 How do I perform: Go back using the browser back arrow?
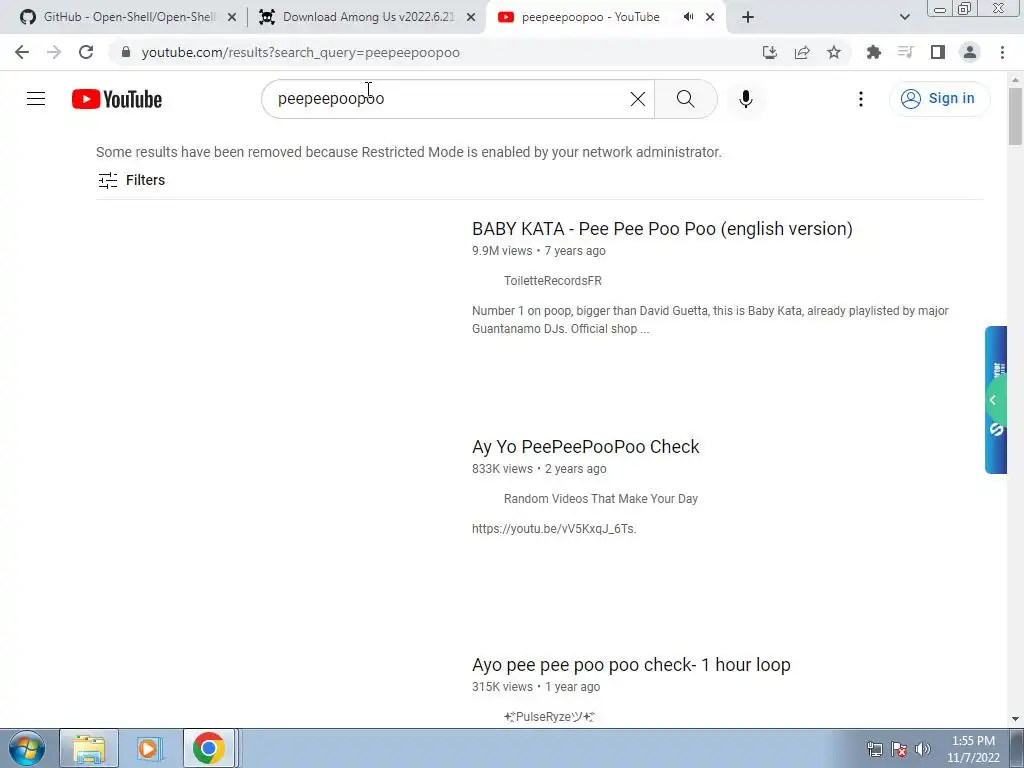coord(22,52)
